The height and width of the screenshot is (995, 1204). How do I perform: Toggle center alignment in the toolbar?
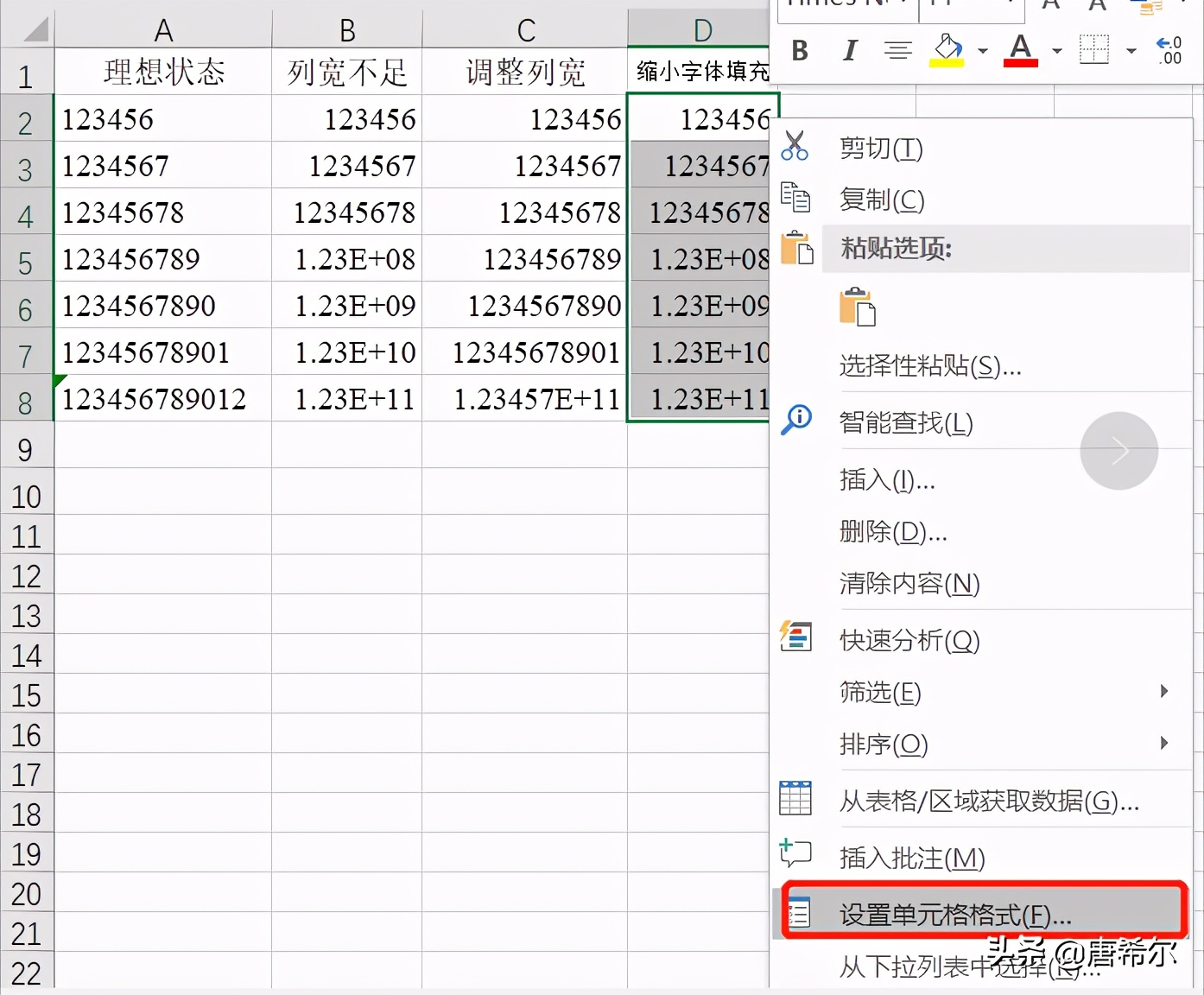(898, 50)
